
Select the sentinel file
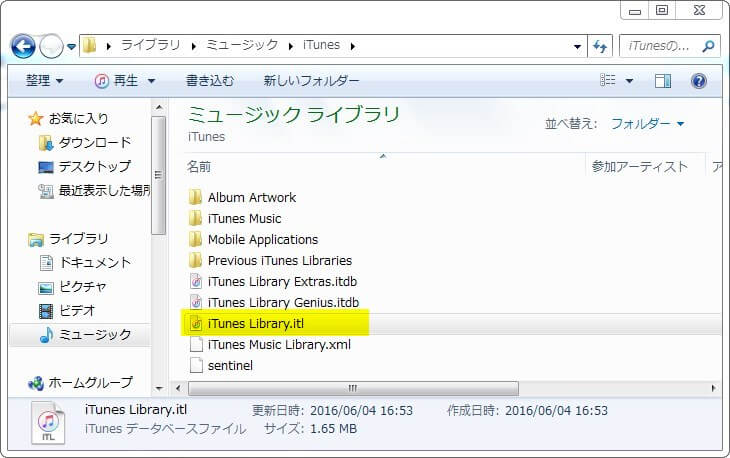[x=230, y=365]
